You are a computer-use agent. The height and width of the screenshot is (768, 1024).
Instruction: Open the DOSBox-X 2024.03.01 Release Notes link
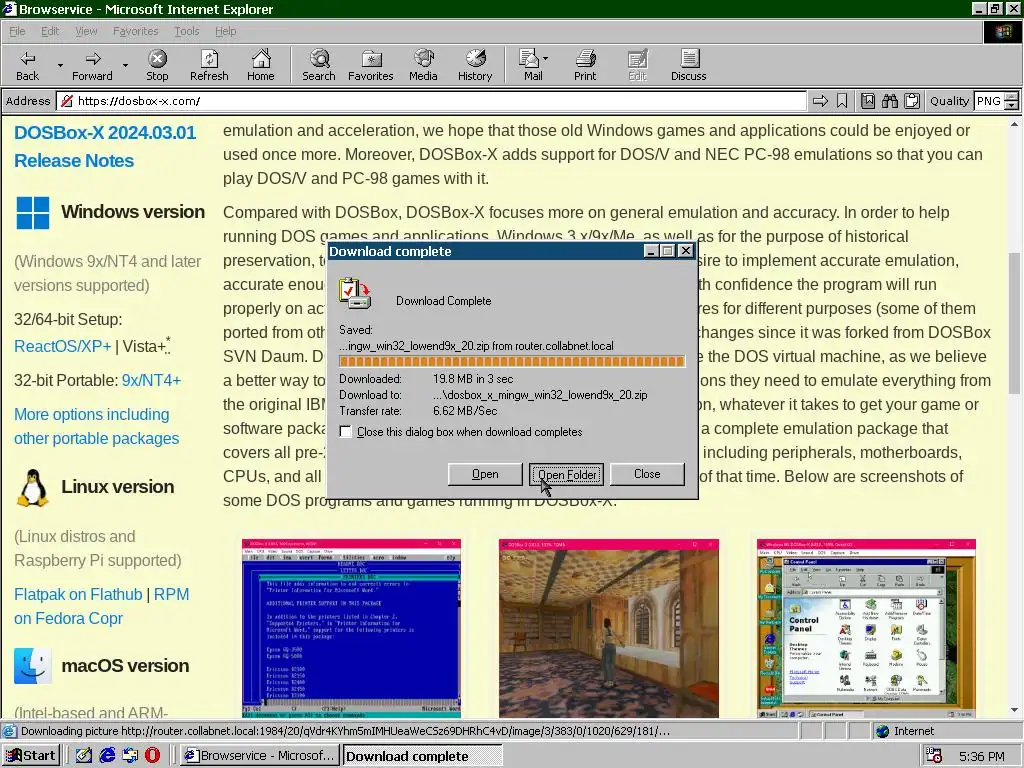[x=105, y=146]
